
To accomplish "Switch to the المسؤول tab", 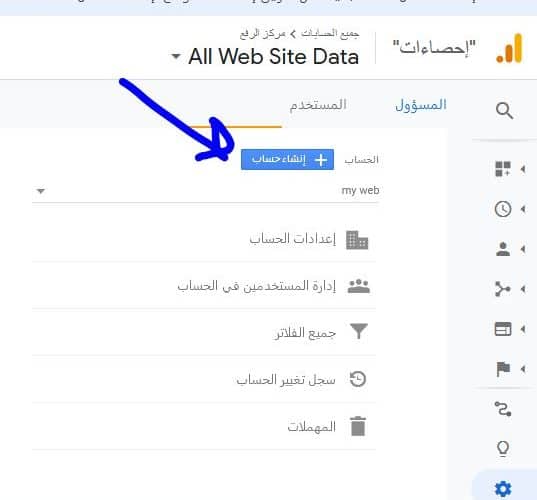I will pyautogui.click(x=421, y=105).
